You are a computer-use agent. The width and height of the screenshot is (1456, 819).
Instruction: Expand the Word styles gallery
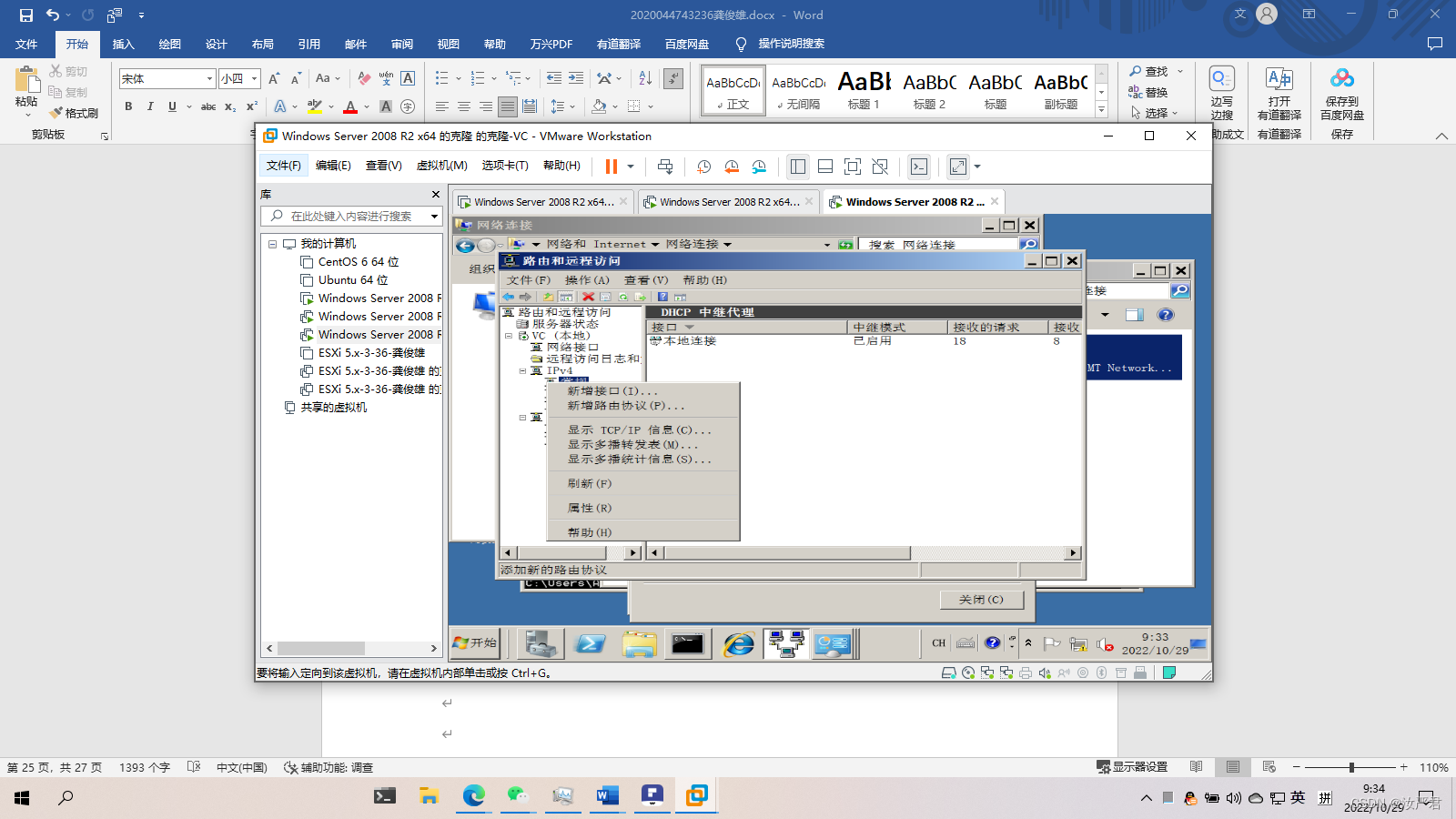(1101, 110)
